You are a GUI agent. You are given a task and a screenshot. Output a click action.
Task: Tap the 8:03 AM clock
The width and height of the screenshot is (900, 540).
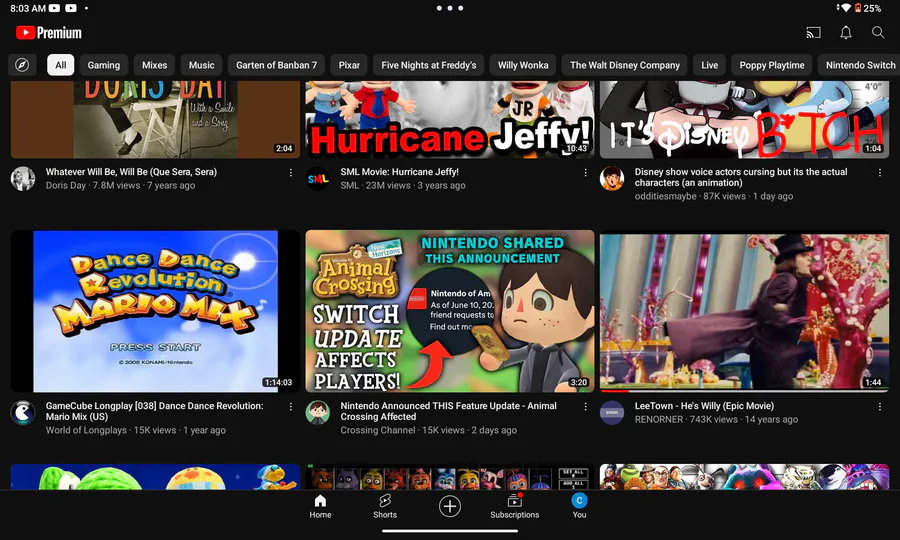[x=28, y=8]
